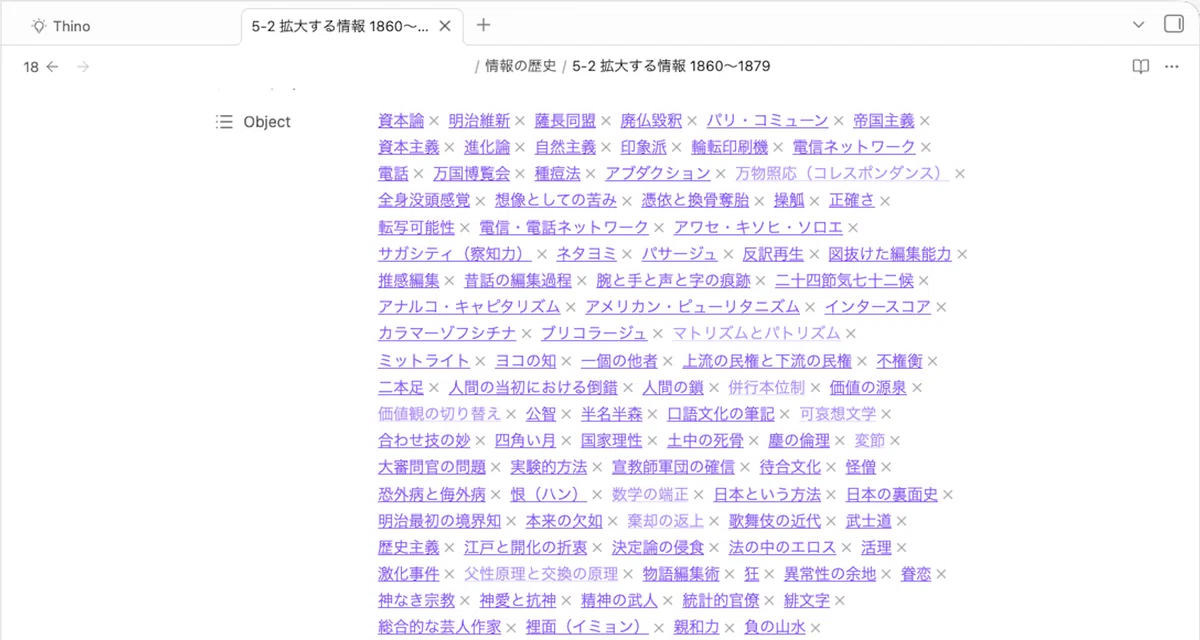Remove the 自然主義 tag
Image resolution: width=1200 pixels, height=640 pixels.
click(606, 148)
